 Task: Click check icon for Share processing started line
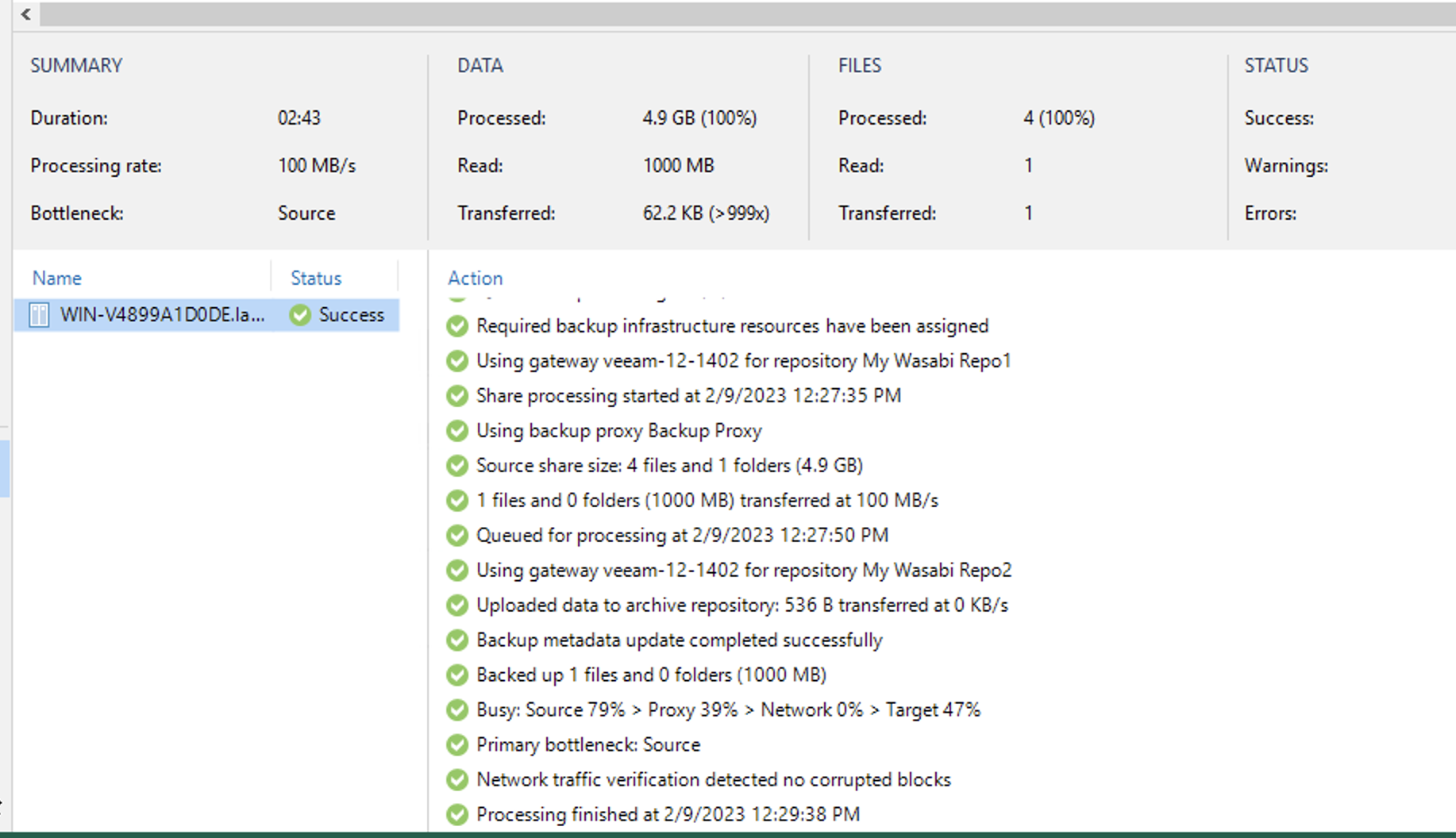(457, 396)
